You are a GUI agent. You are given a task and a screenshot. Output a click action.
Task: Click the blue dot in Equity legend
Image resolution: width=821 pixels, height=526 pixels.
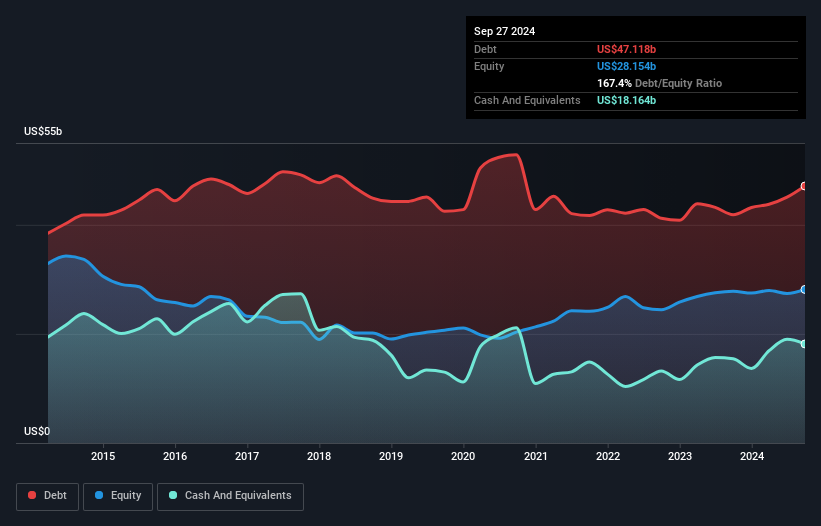point(99,495)
